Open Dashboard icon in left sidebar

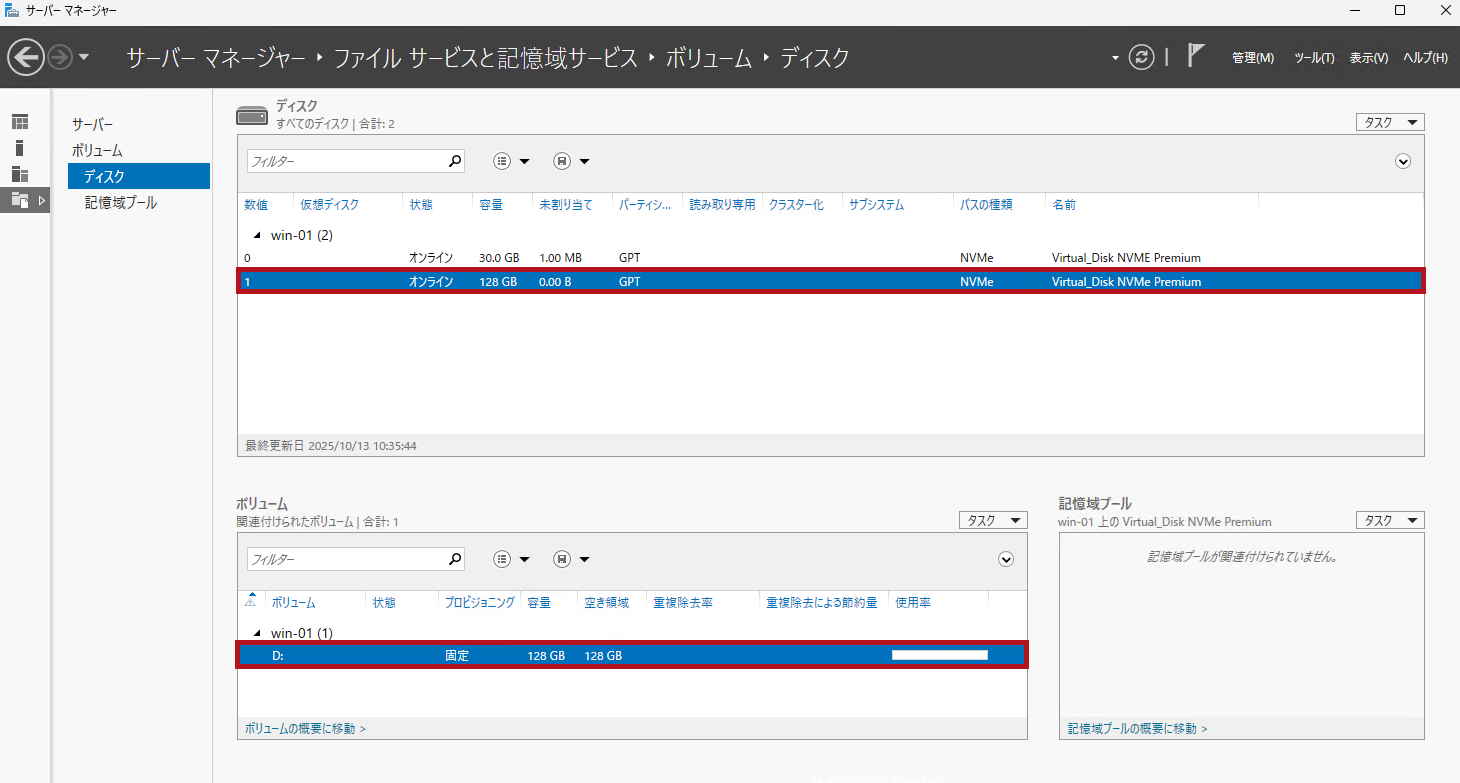click(x=20, y=122)
